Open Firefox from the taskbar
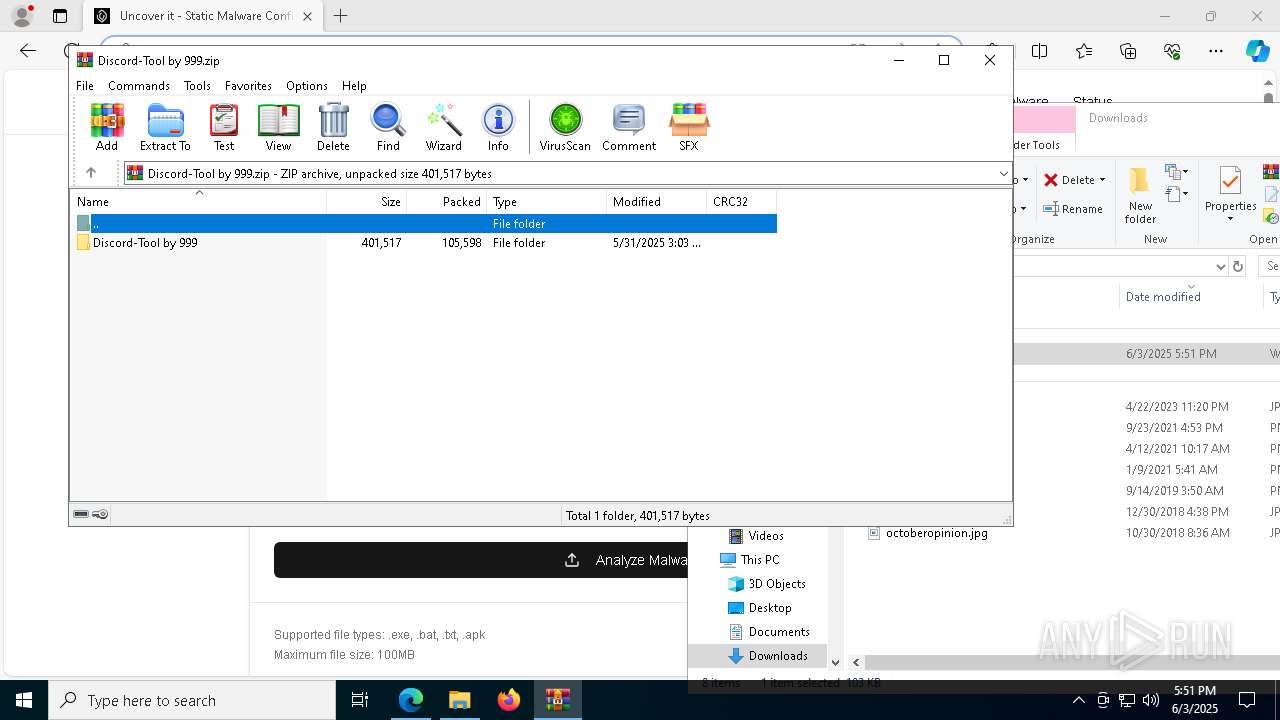This screenshot has height=720, width=1280. pos(509,700)
